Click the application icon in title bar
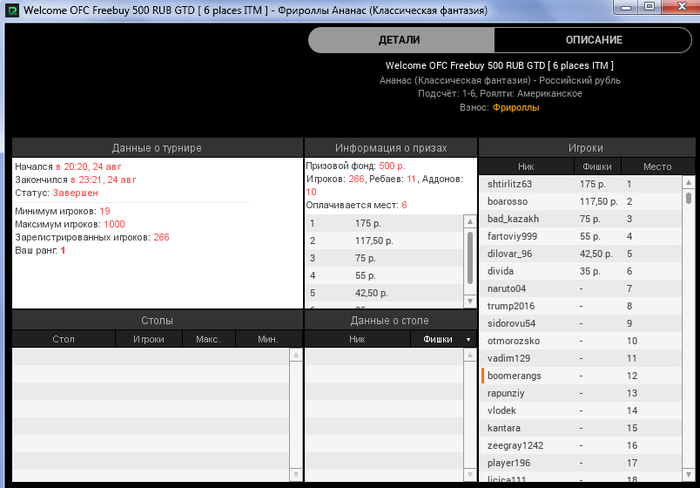Image resolution: width=700 pixels, height=488 pixels. click(x=12, y=10)
